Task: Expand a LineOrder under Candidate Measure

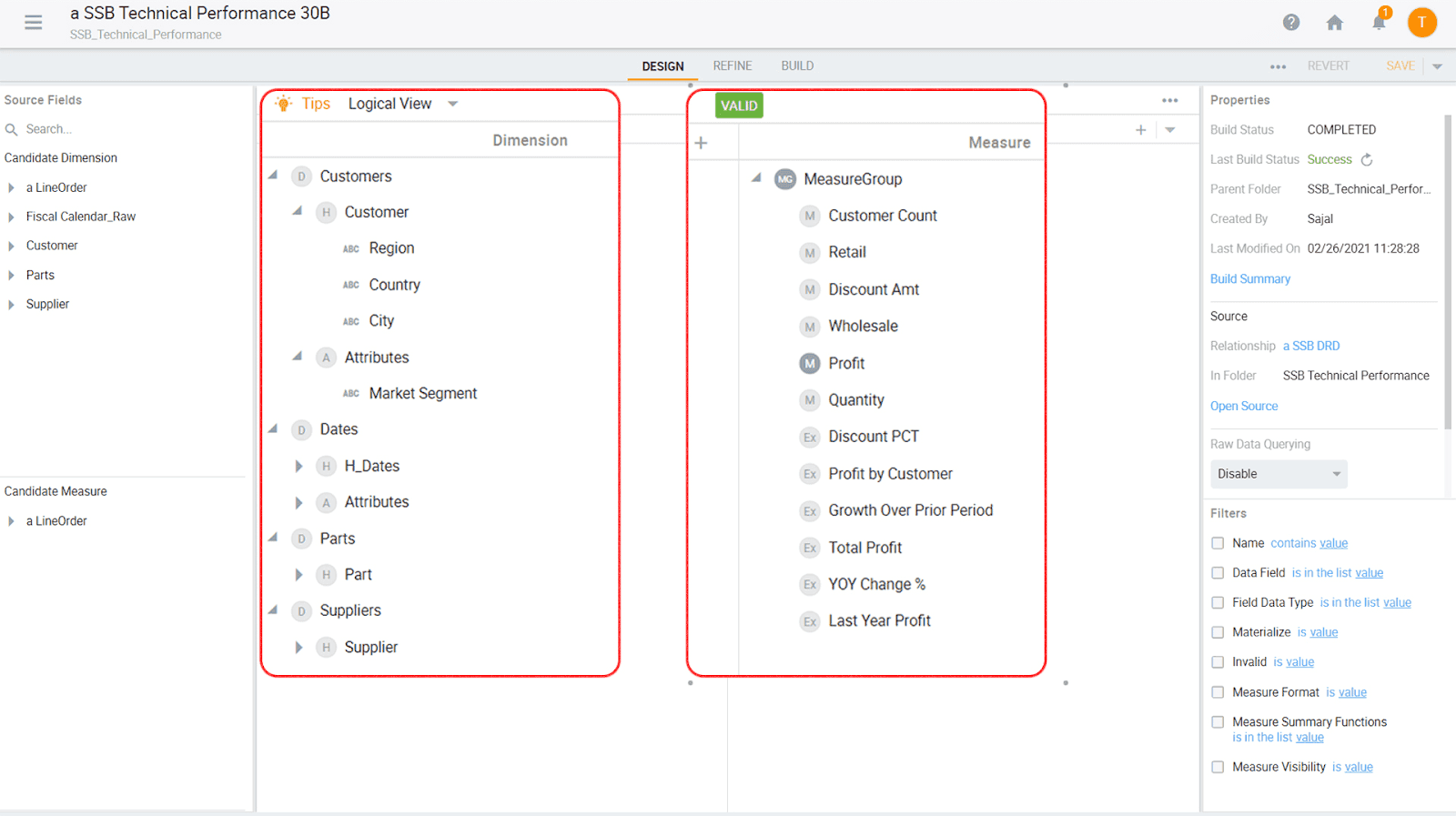Action: (x=11, y=521)
